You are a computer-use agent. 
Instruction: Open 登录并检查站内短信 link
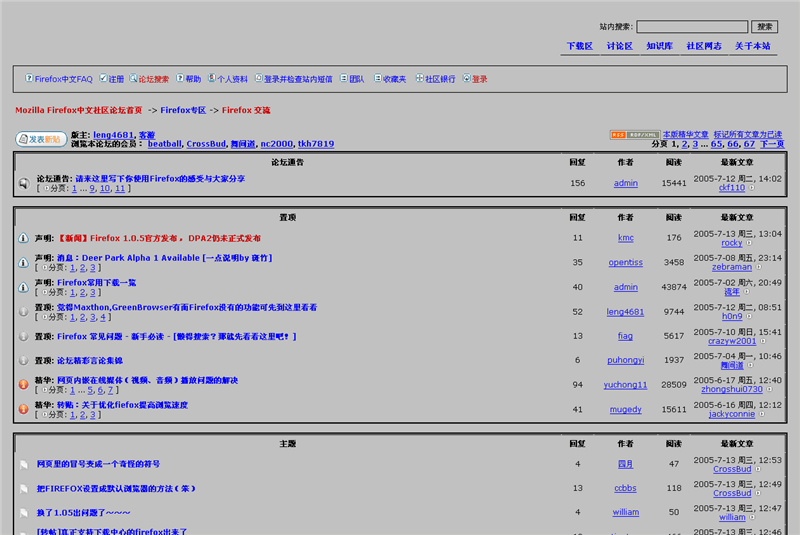pos(298,79)
